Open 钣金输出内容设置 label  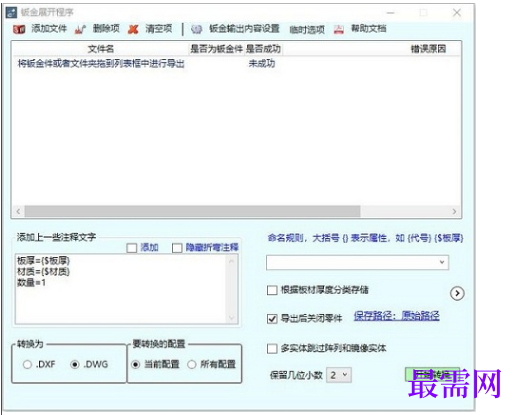[244, 29]
